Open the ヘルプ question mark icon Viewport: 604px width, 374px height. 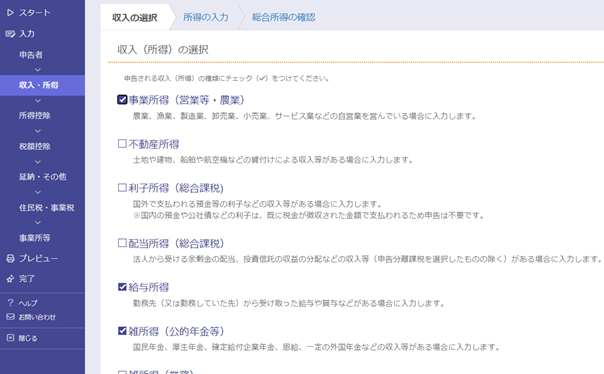[x=10, y=303]
